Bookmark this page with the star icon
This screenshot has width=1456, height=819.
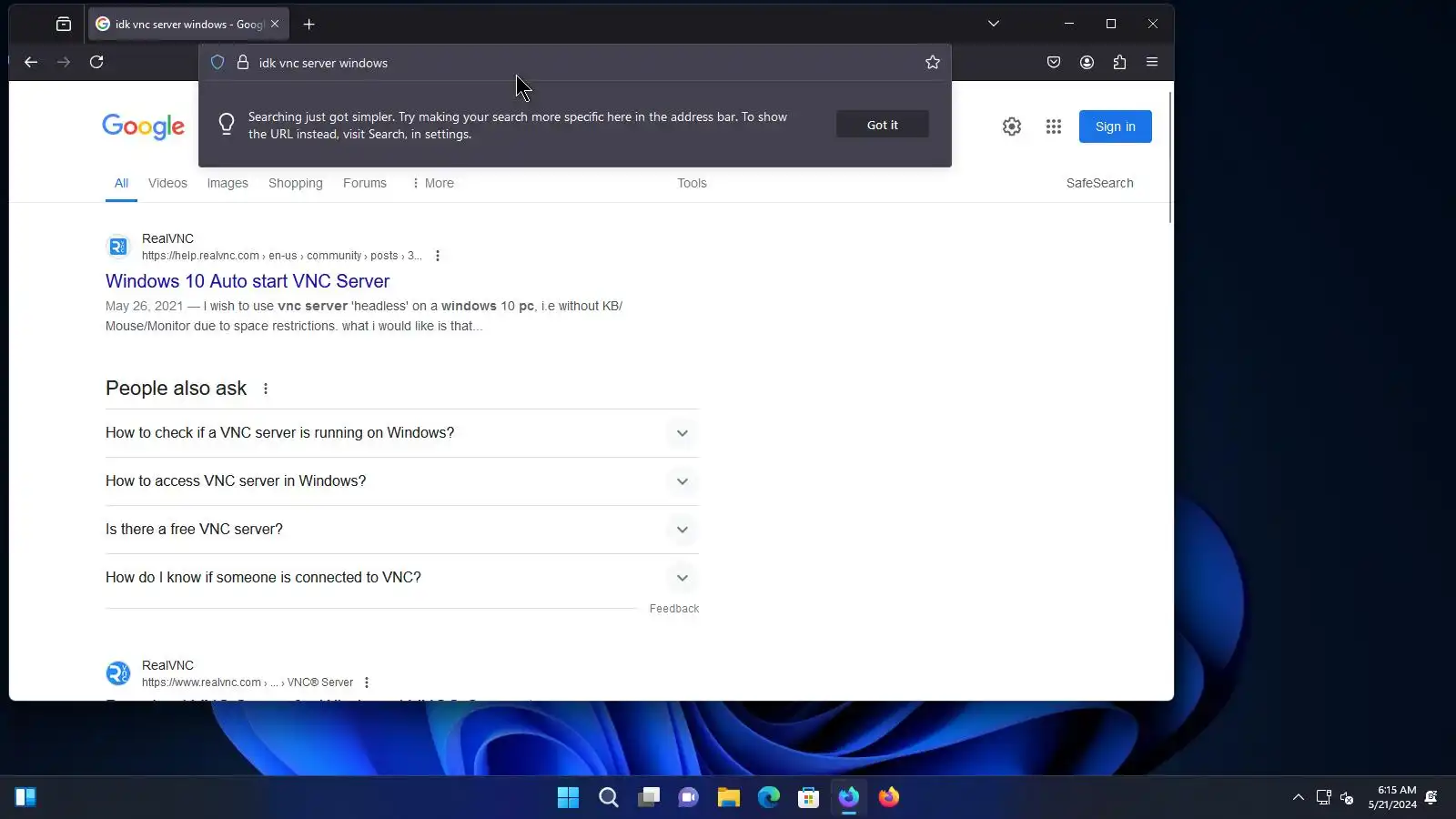pos(933,63)
